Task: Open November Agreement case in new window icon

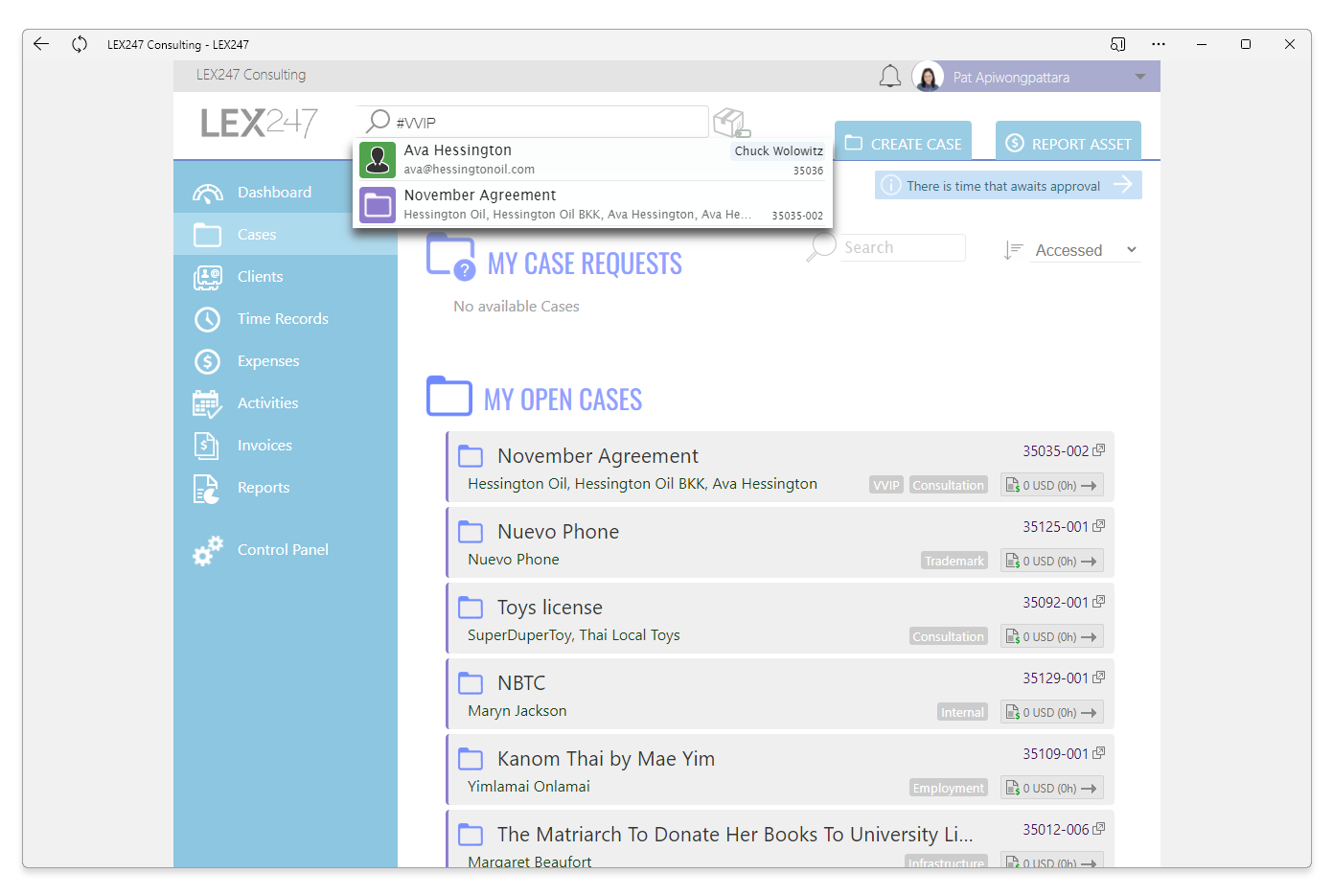Action: point(1099,450)
